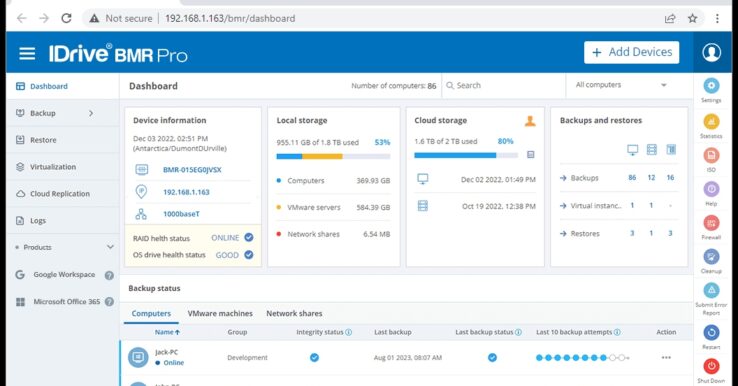This screenshot has width=738, height=386.
Task: Switch to the Network shares tab
Action: pos(294,314)
